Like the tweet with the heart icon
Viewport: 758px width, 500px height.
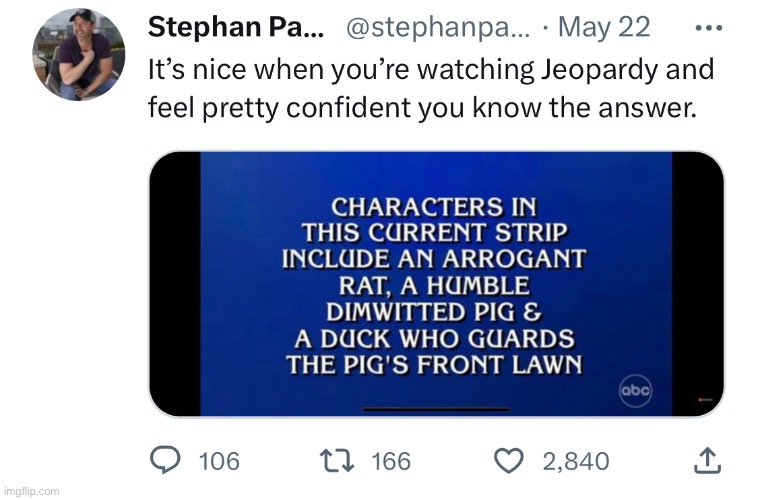(509, 460)
